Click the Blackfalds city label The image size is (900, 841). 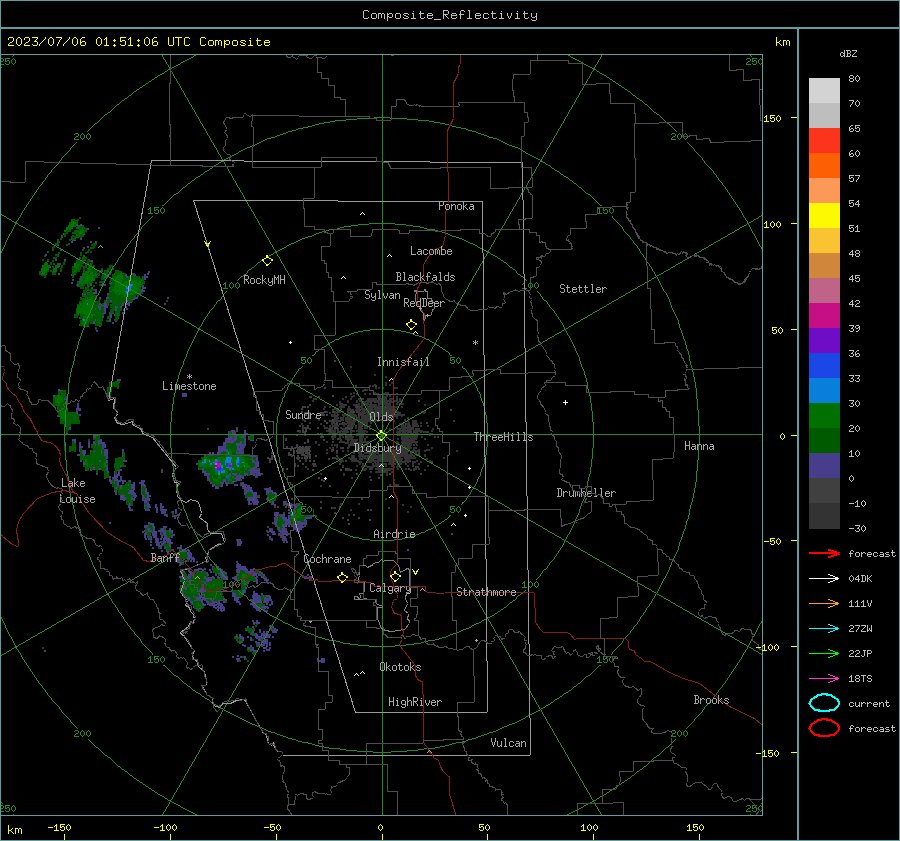[x=425, y=277]
